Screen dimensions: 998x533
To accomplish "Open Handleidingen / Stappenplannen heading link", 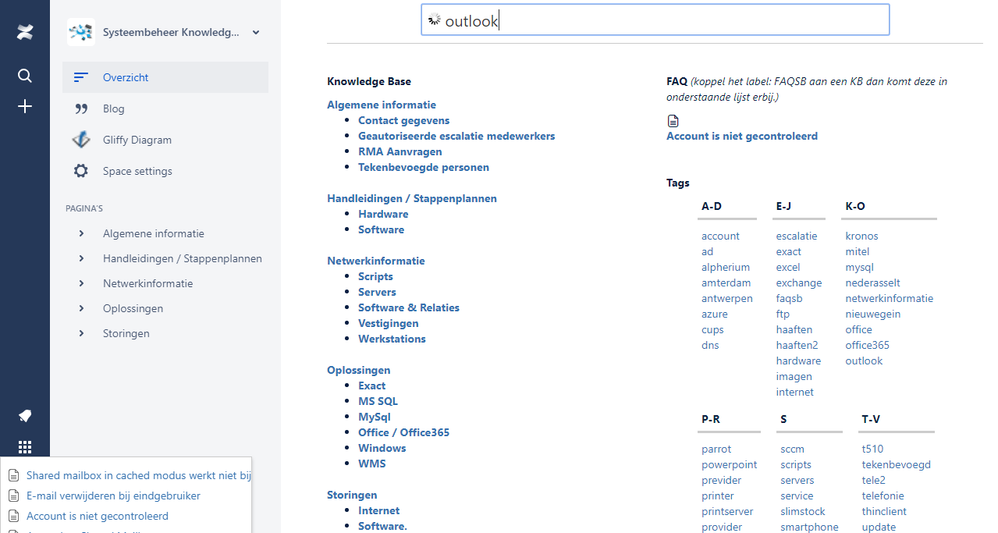I will [412, 199].
